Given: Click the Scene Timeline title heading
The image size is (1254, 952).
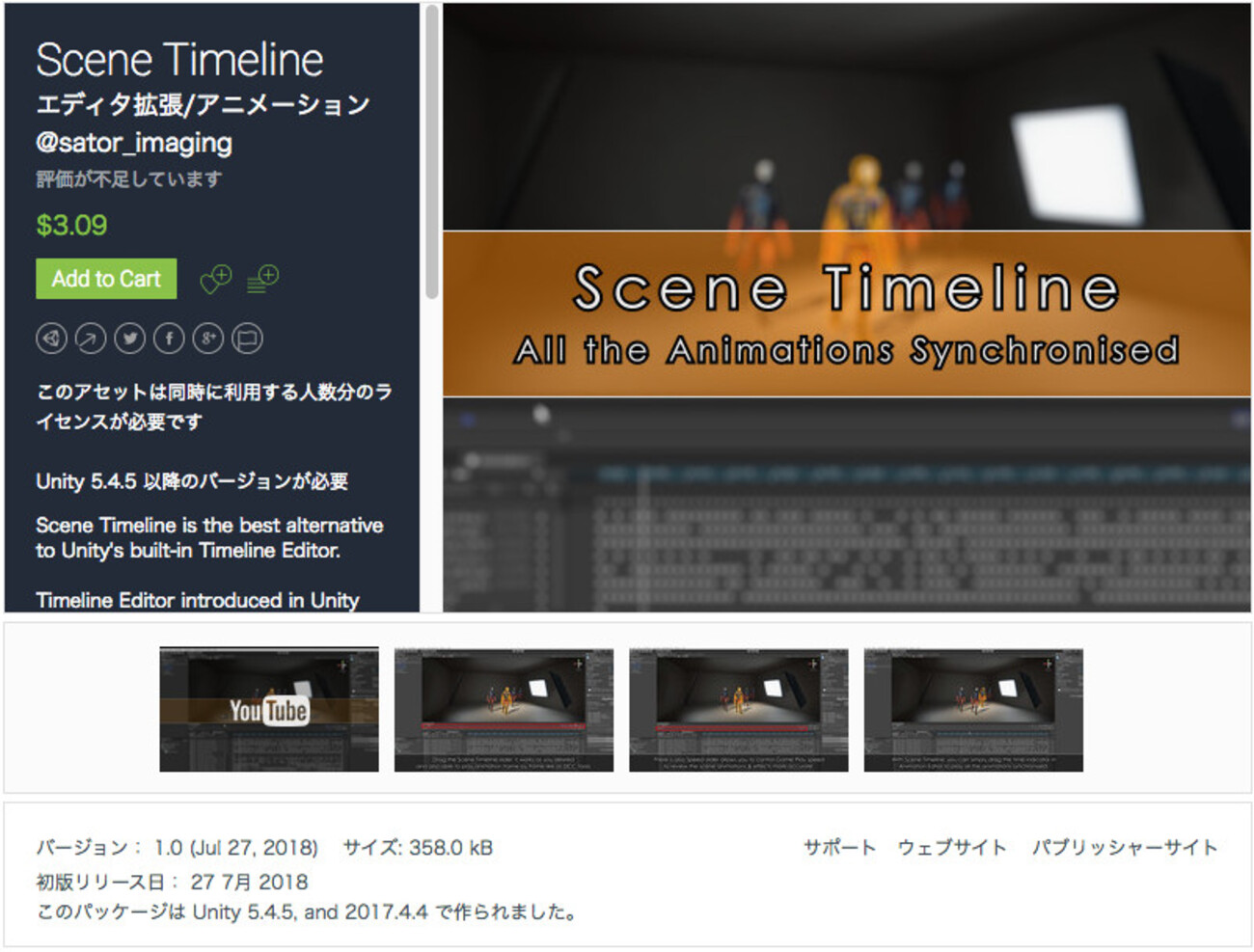Looking at the screenshot, I should point(179,60).
